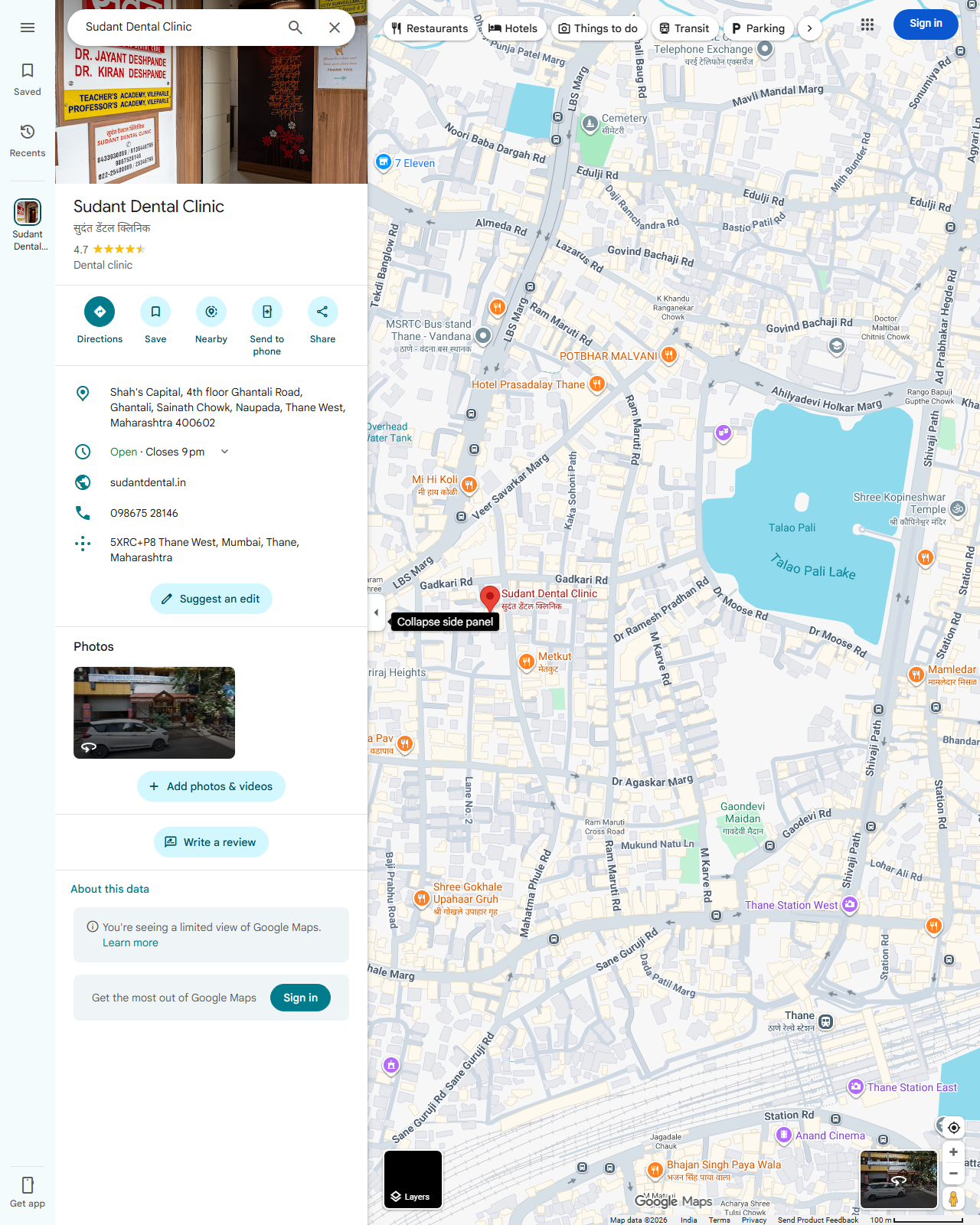Image resolution: width=980 pixels, height=1225 pixels.
Task: Select Anand Cinema marker
Action: pos(784,1135)
